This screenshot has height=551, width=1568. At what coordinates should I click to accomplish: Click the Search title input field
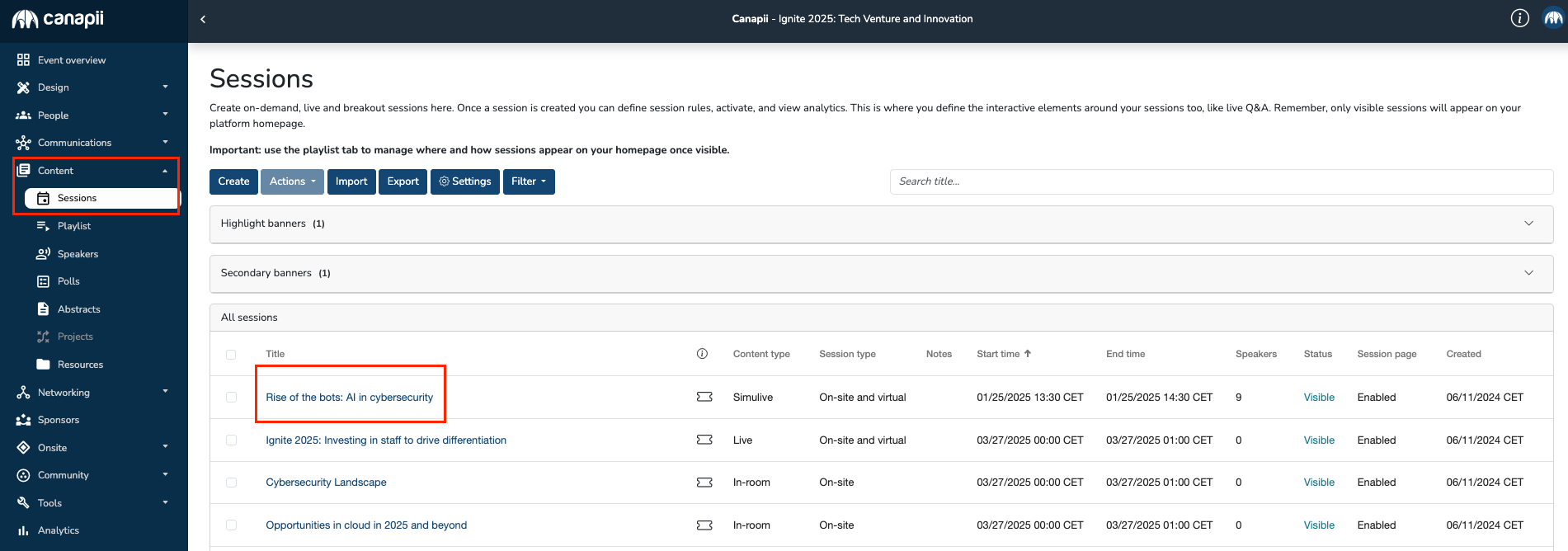[1221, 181]
